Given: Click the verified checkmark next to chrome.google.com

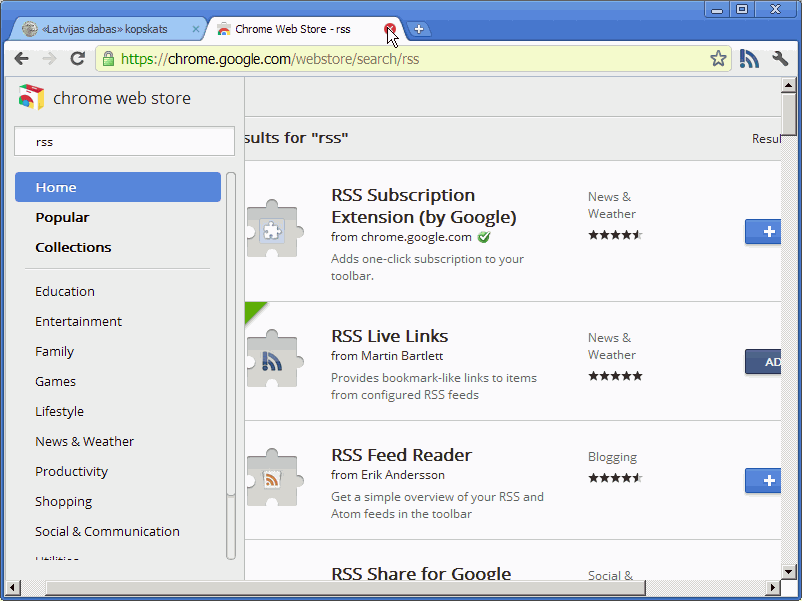Looking at the screenshot, I should [x=484, y=237].
